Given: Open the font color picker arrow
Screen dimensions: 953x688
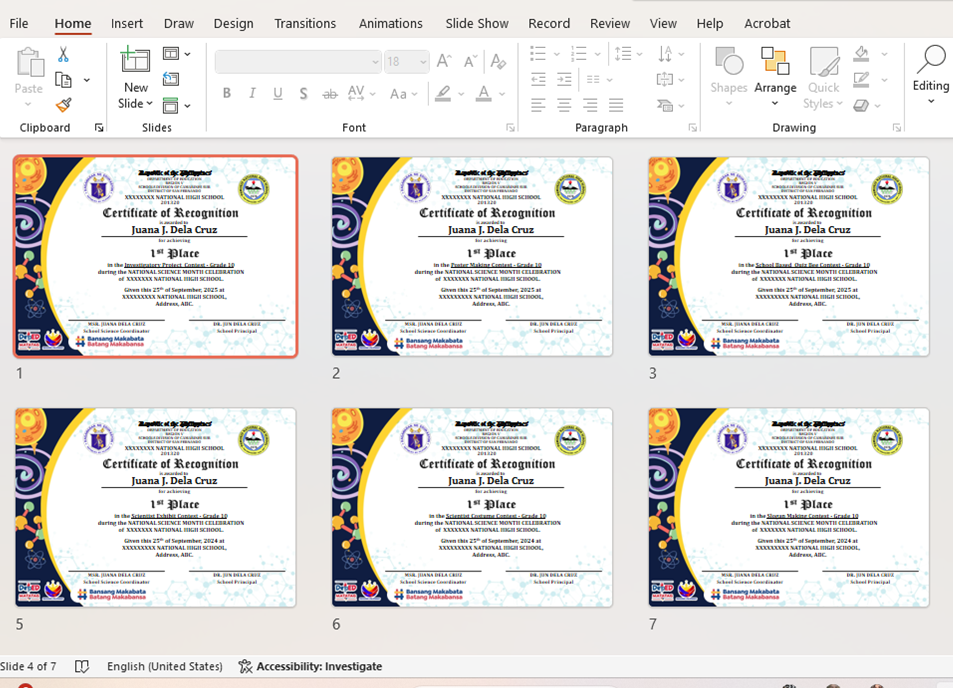Looking at the screenshot, I should click(502, 94).
